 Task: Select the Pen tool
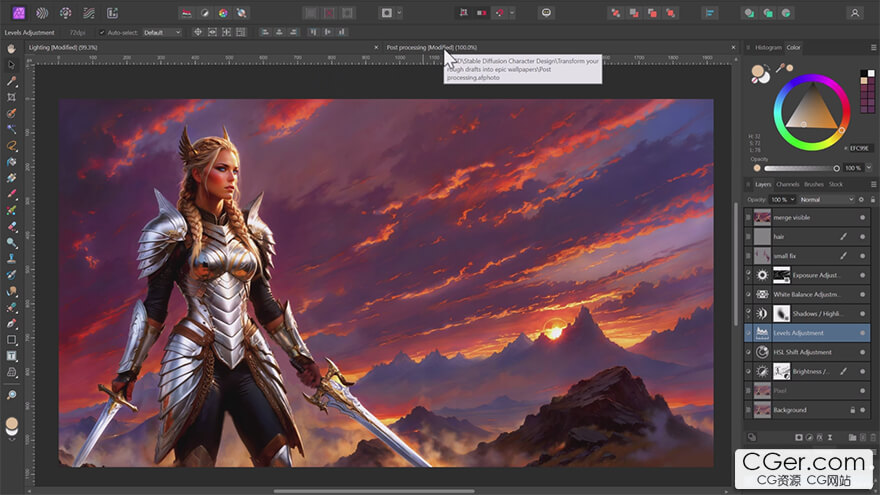(11, 324)
